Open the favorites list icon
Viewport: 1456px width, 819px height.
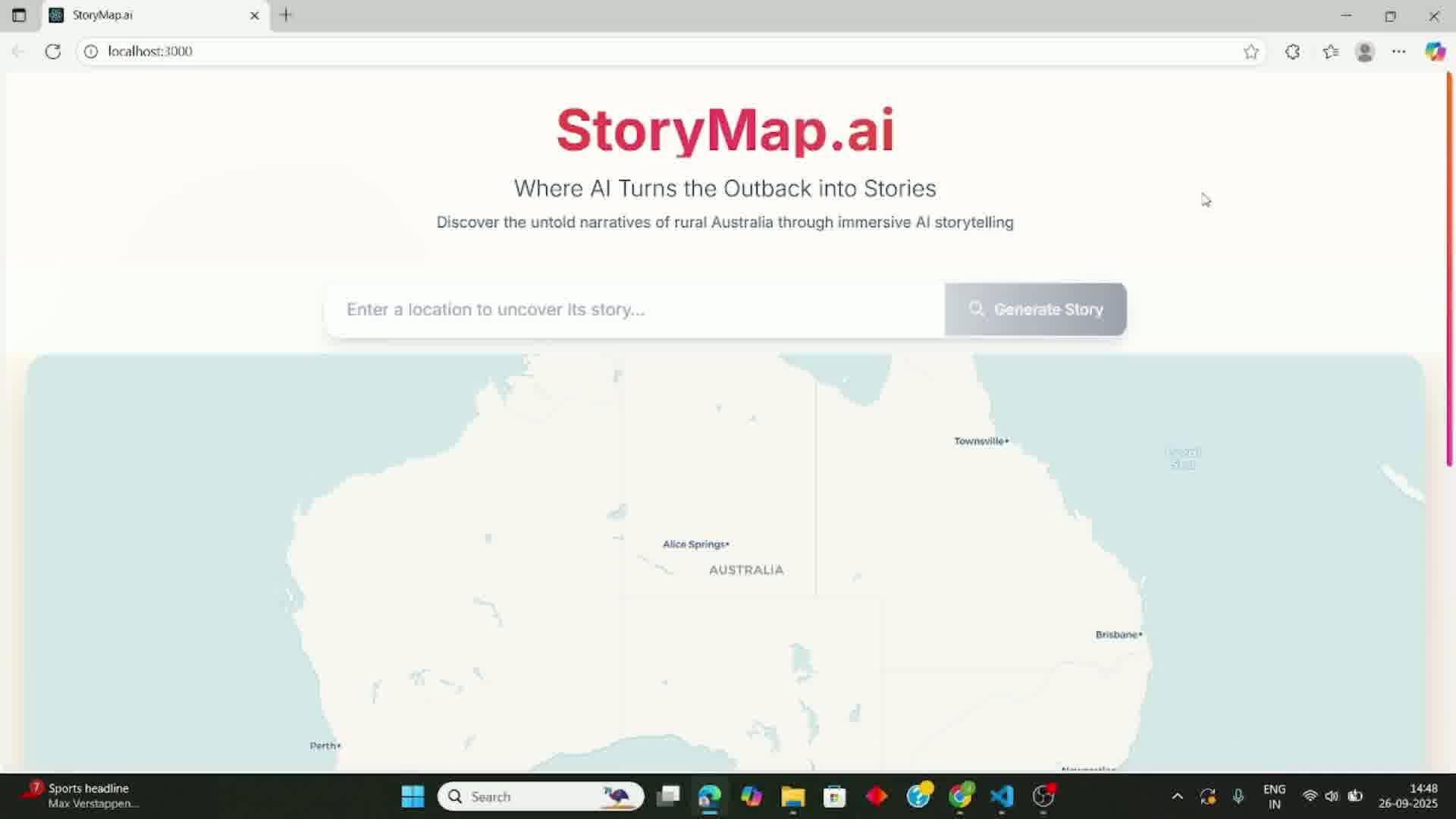pyautogui.click(x=1330, y=52)
